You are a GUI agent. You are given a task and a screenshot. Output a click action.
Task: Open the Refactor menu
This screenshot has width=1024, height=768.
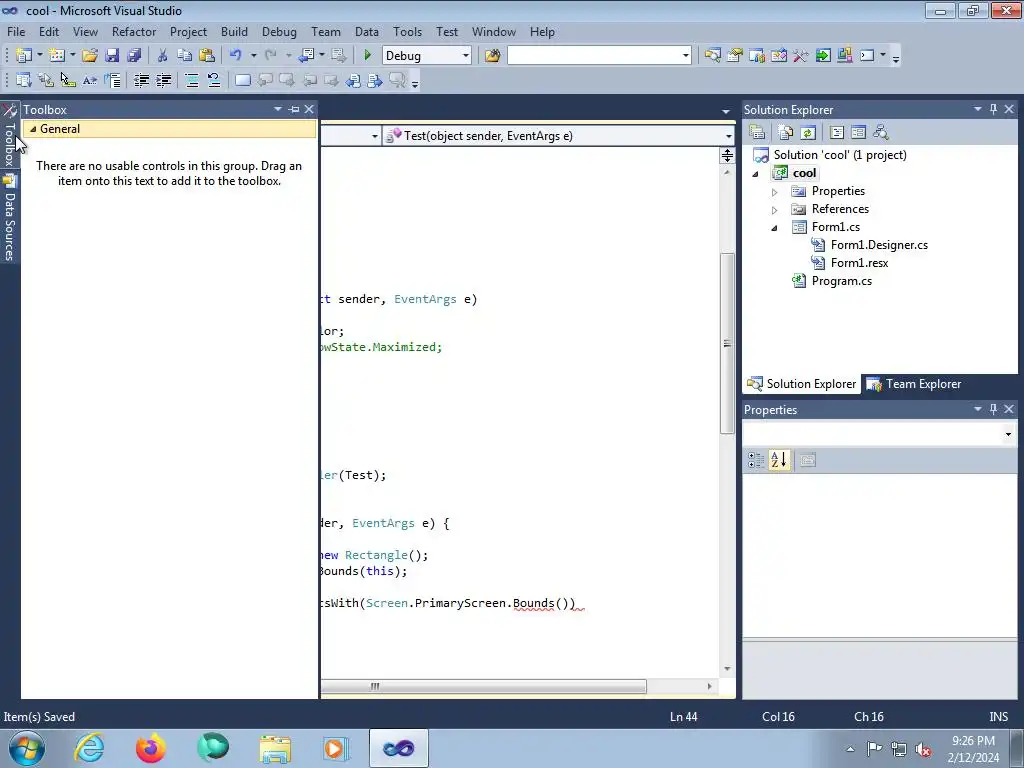pyautogui.click(x=134, y=31)
